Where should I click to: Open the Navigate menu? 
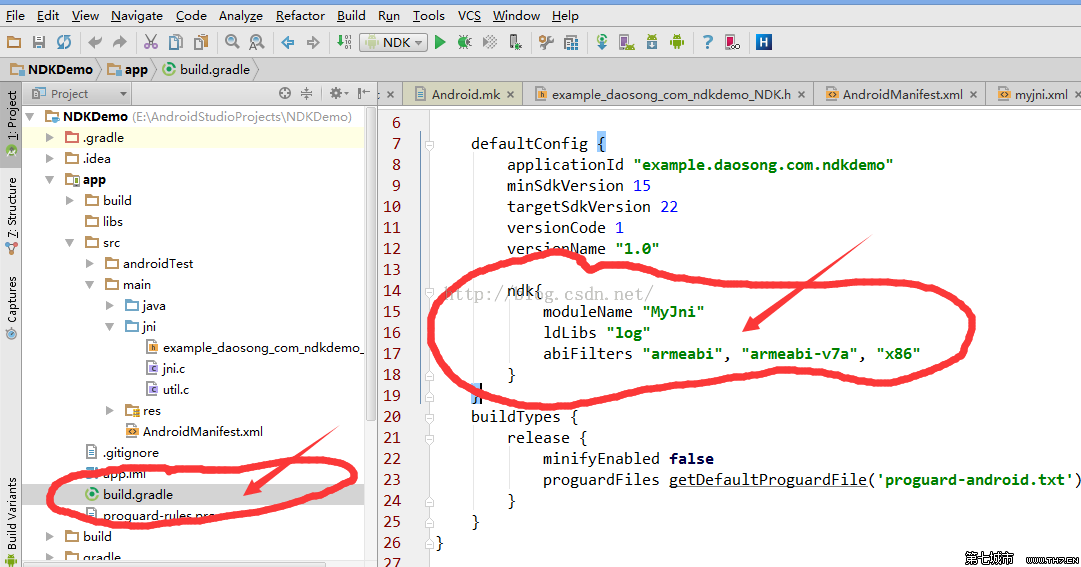point(137,15)
